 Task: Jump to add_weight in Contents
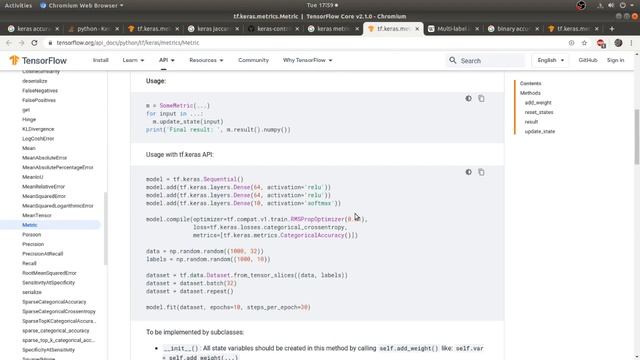tap(538, 102)
